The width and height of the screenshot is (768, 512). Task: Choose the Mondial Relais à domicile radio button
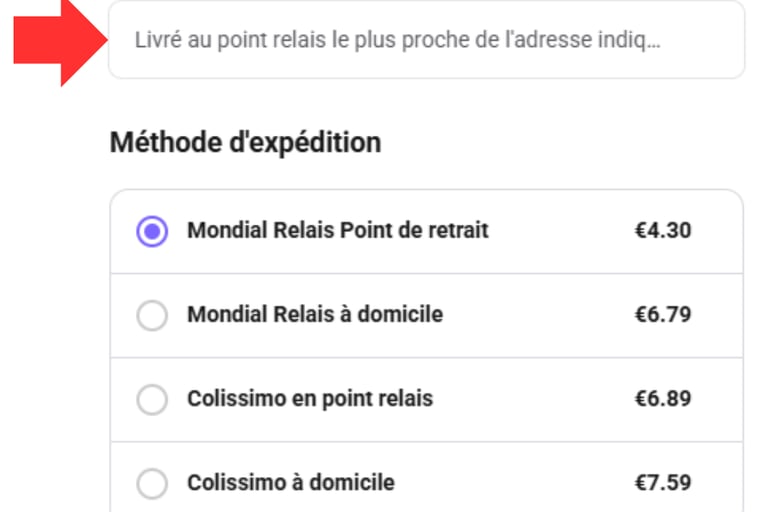pyautogui.click(x=152, y=316)
